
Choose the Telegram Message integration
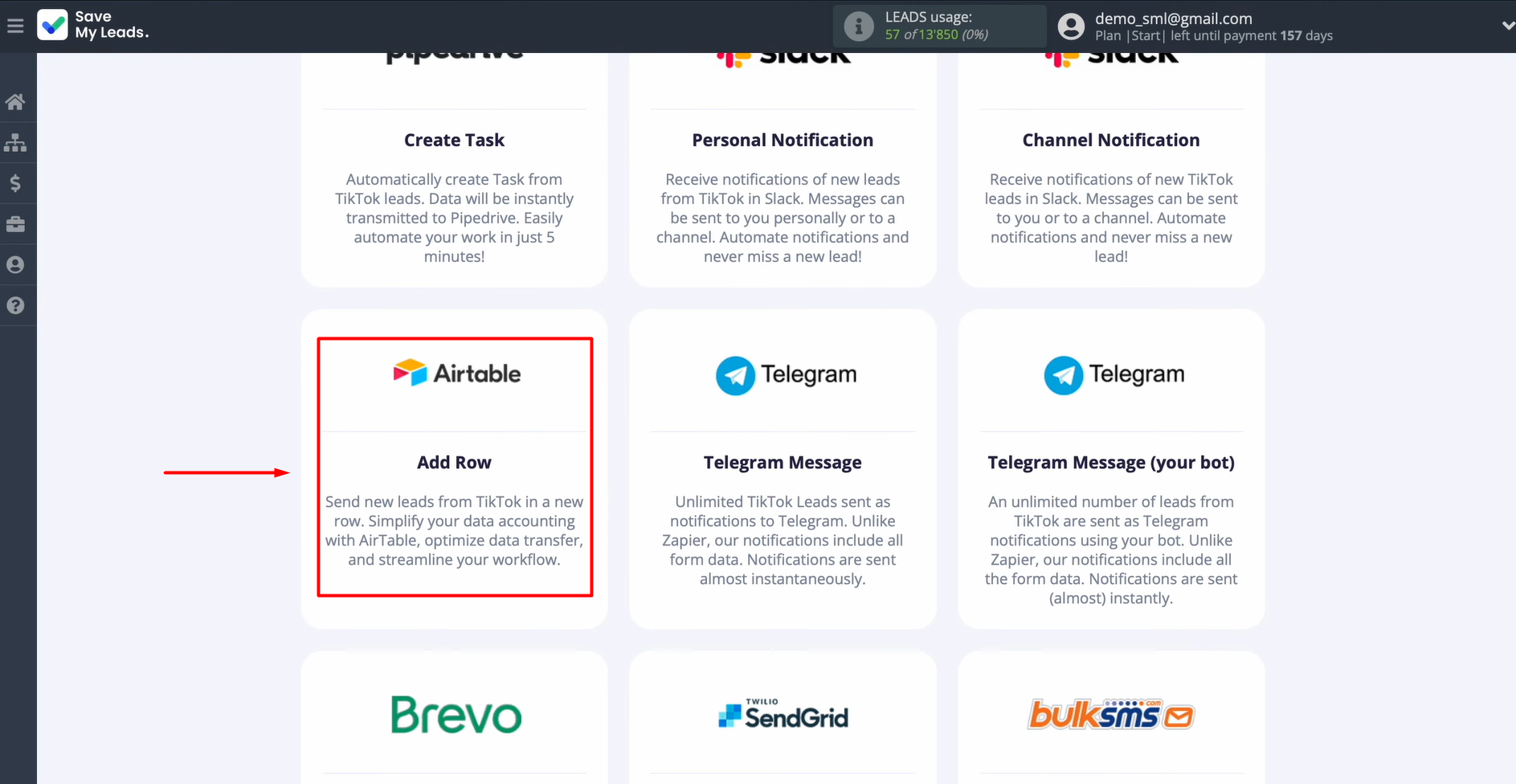pyautogui.click(x=783, y=468)
